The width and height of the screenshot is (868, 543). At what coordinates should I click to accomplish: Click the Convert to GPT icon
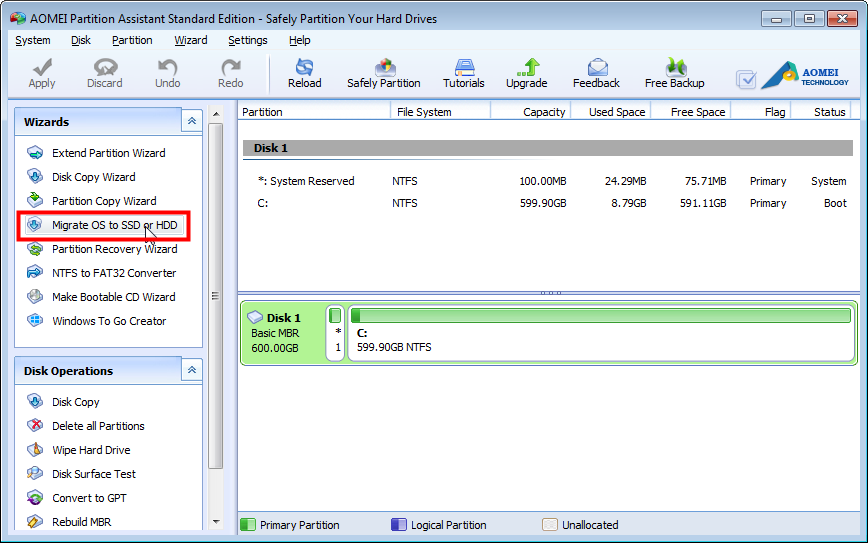point(35,498)
